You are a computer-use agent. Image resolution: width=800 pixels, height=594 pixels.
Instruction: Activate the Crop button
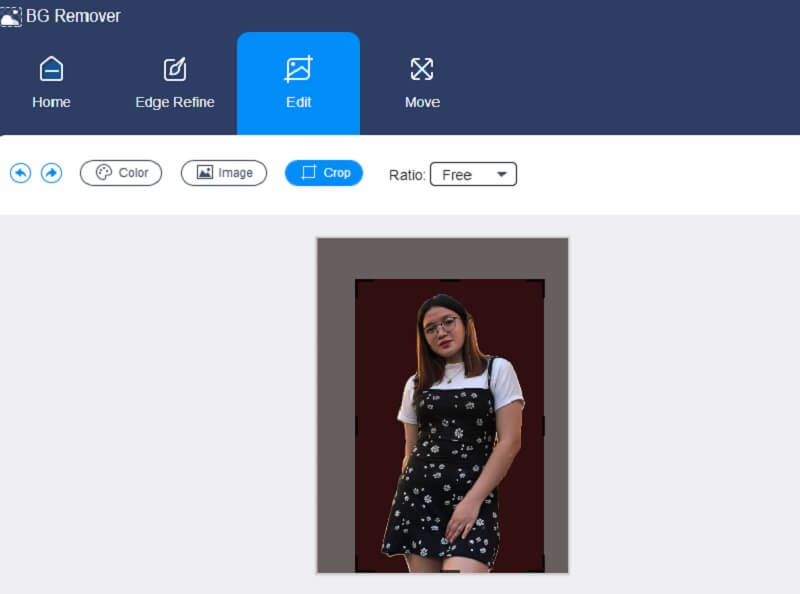click(x=323, y=172)
